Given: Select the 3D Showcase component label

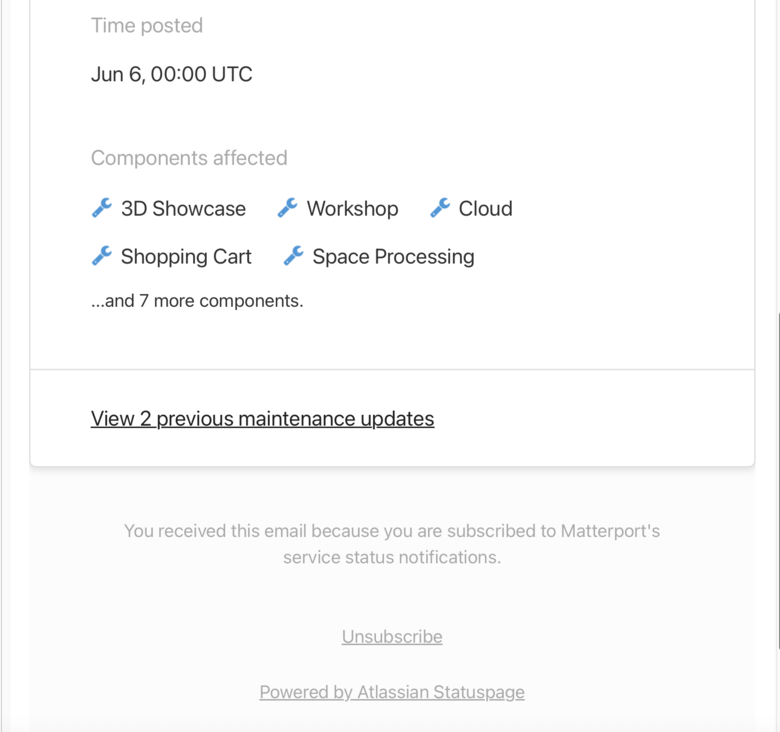Looking at the screenshot, I should pyautogui.click(x=183, y=208).
